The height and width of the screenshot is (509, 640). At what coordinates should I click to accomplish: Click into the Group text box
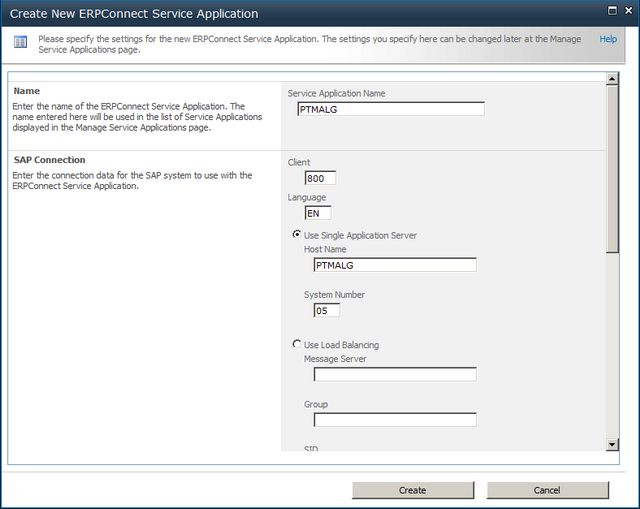[x=395, y=420]
